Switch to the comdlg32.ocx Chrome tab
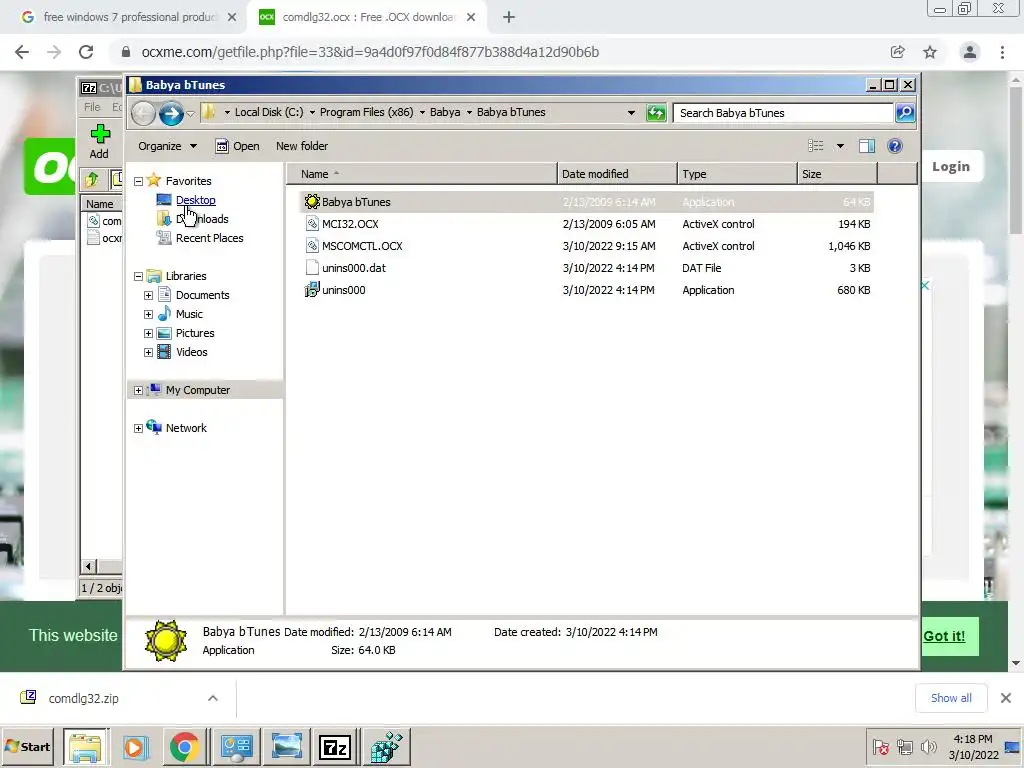The image size is (1024, 768). pos(368,17)
